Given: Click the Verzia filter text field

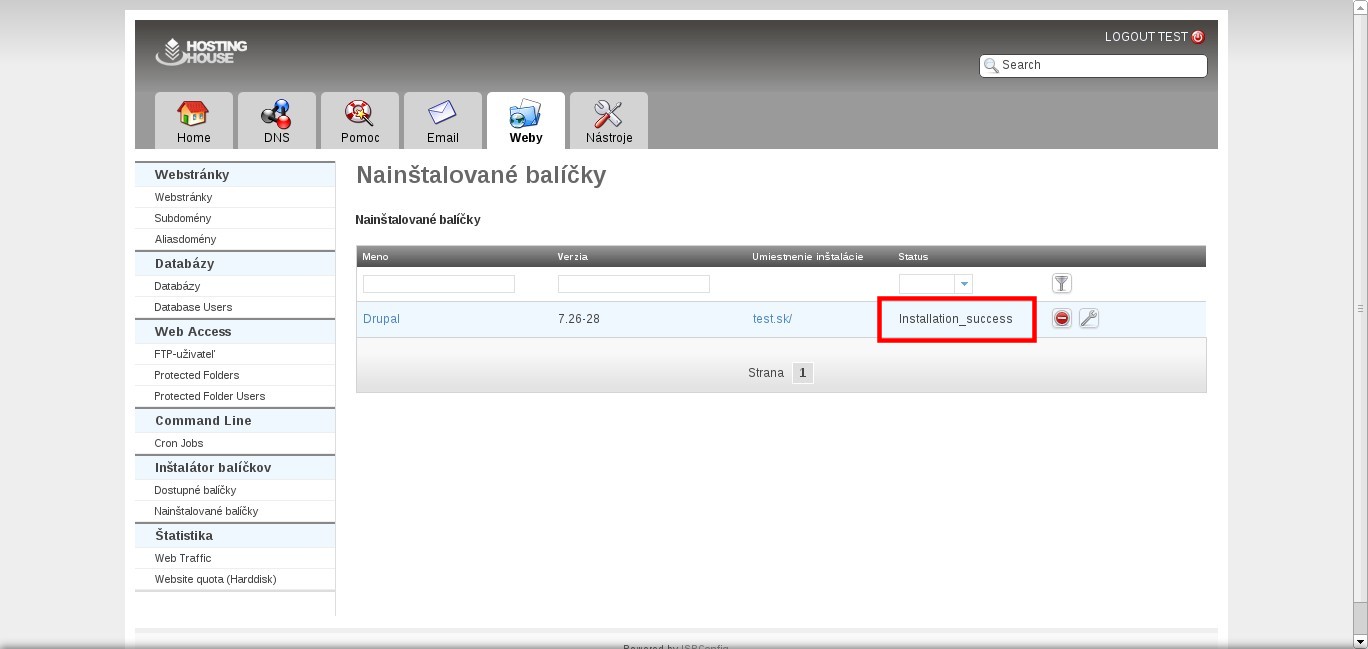Looking at the screenshot, I should click(x=633, y=284).
